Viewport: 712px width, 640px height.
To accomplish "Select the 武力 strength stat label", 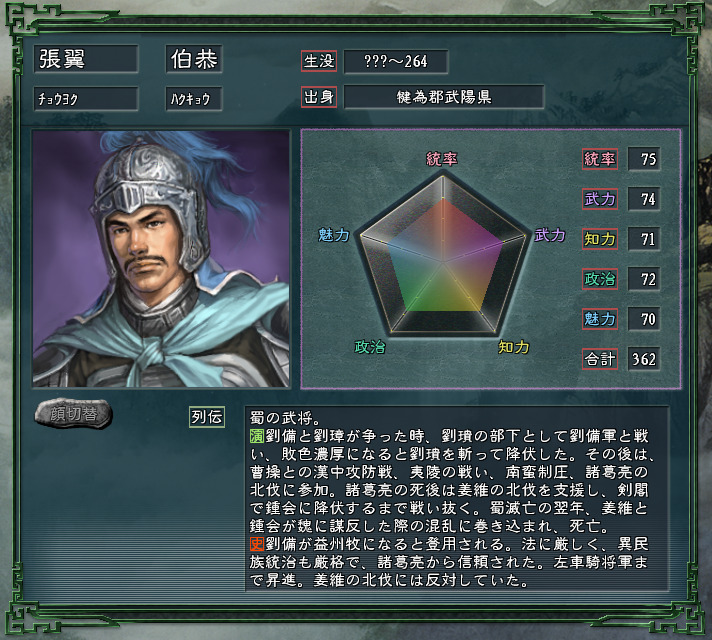I will 600,199.
